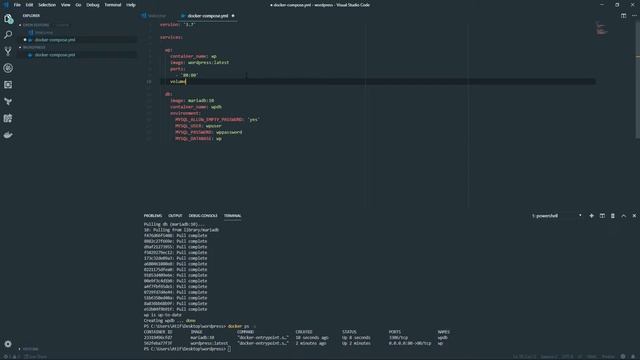Image resolution: width=640 pixels, height=360 pixels.
Task: Switch to the Problems panel tab
Action: (153, 216)
